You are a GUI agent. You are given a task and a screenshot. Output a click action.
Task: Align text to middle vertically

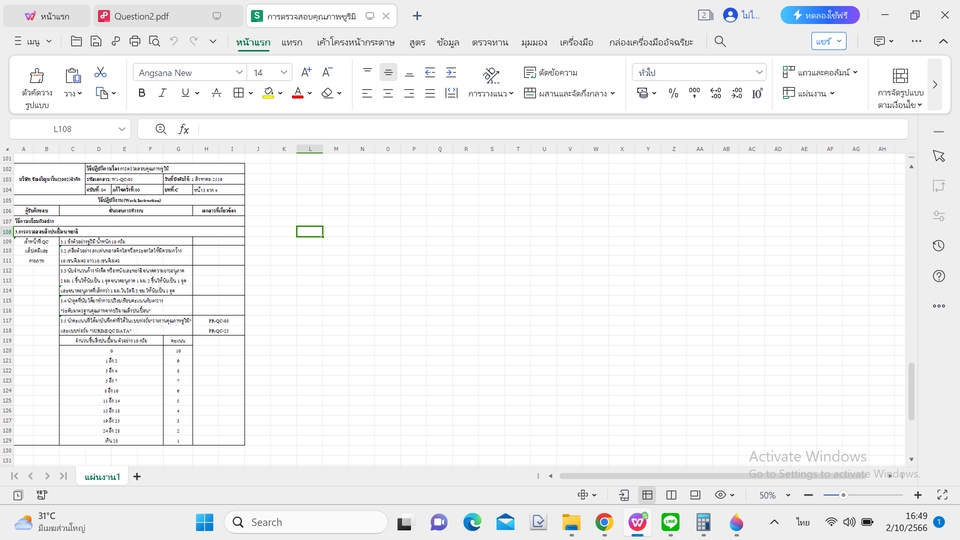pyautogui.click(x=388, y=72)
